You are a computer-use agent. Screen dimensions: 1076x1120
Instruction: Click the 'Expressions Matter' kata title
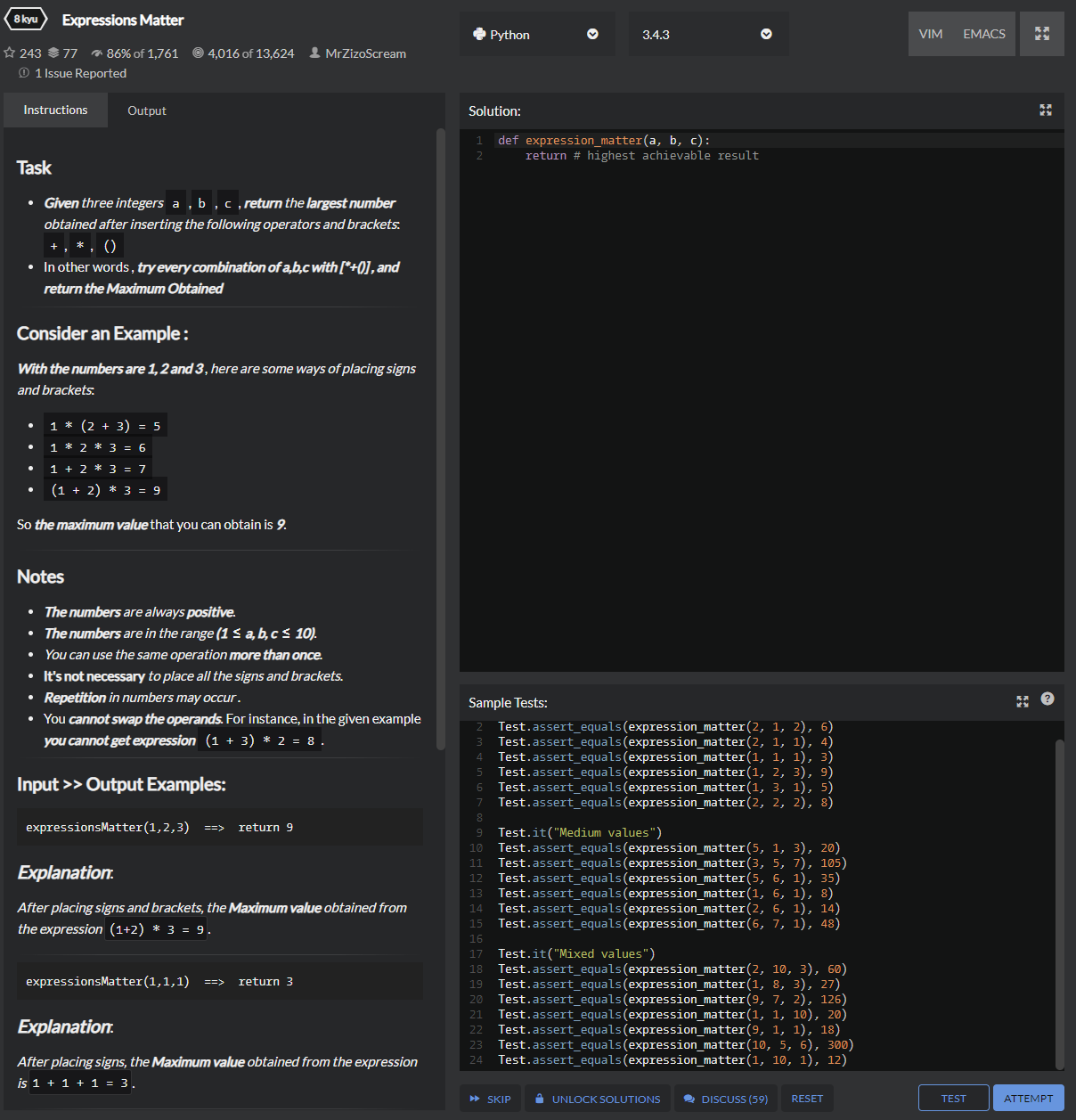tap(123, 20)
